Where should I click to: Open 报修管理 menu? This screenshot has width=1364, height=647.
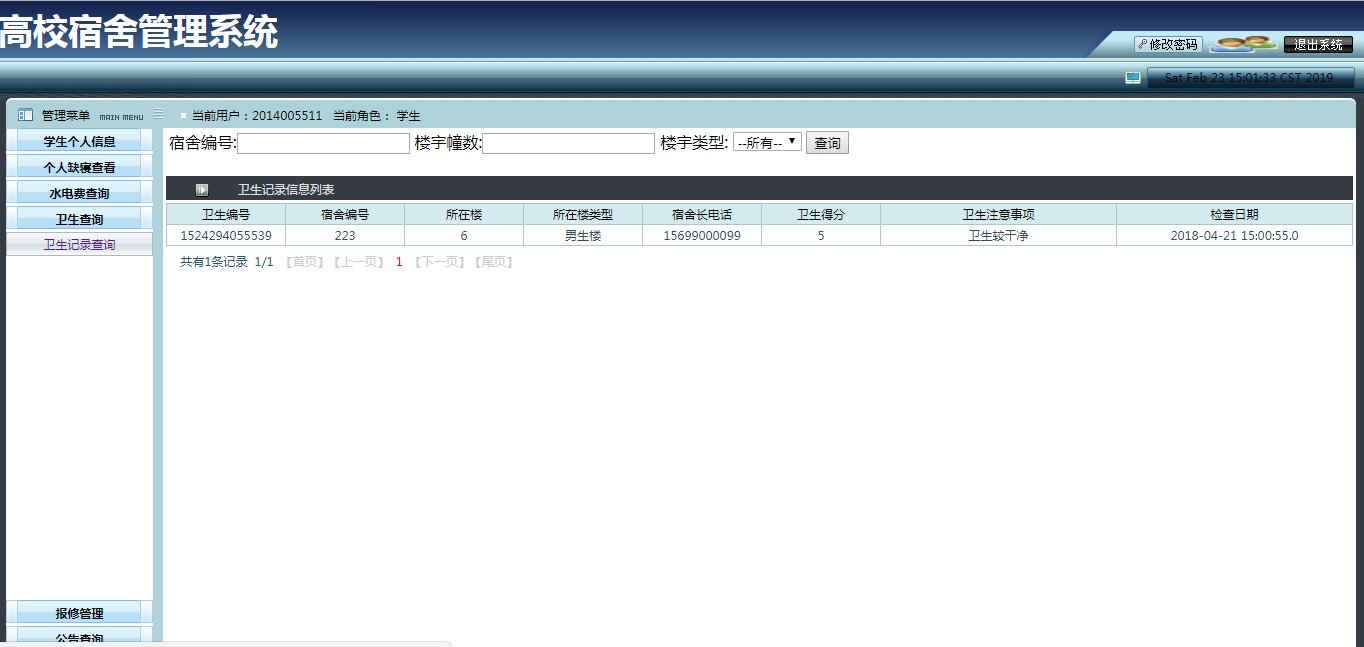point(80,613)
